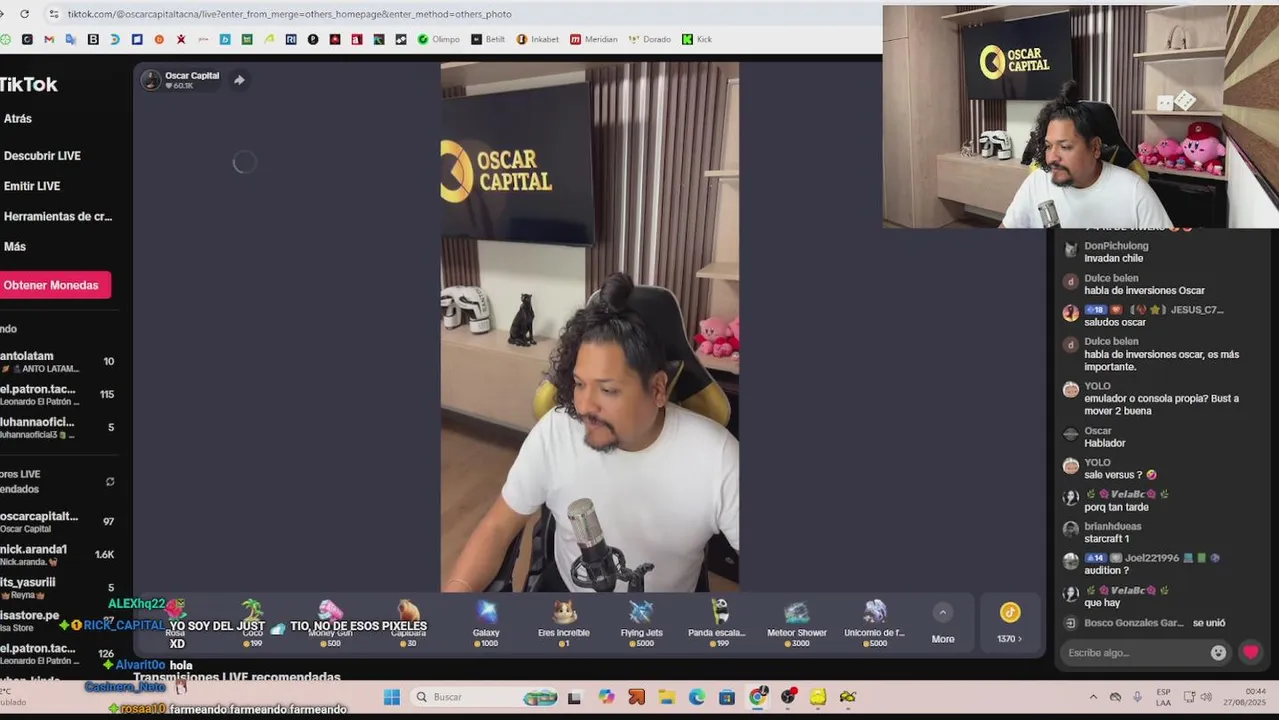
Task: Open the Windows Start menu
Action: (392, 697)
